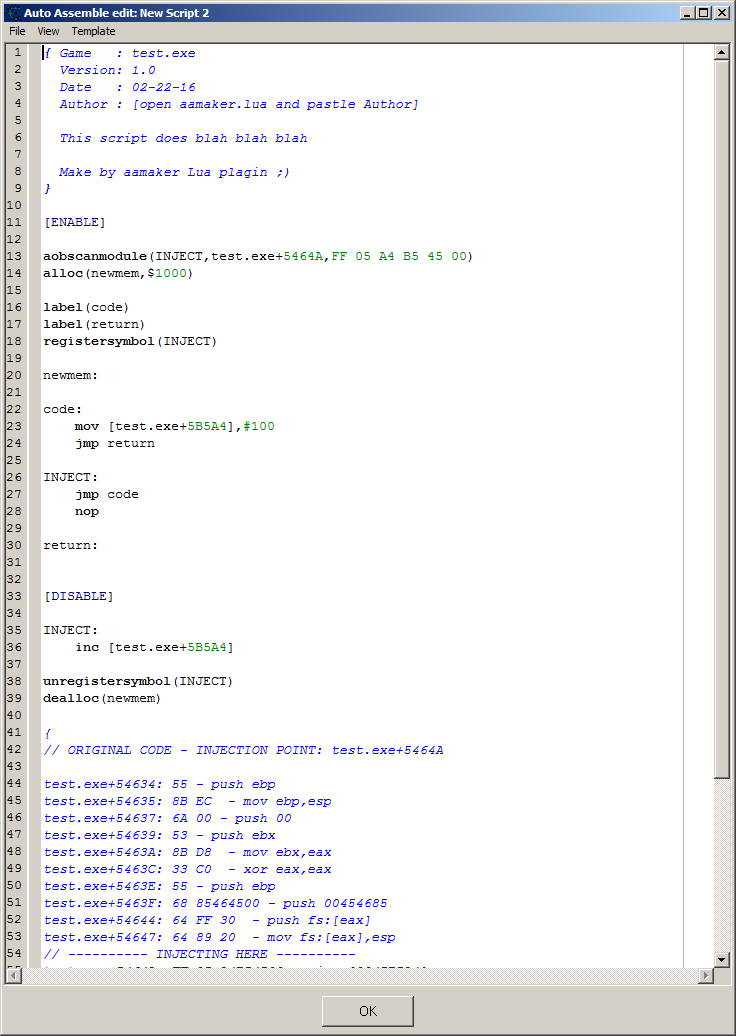Click the Version: 1.0 comment line
This screenshot has height=1036, width=736.
pos(108,70)
